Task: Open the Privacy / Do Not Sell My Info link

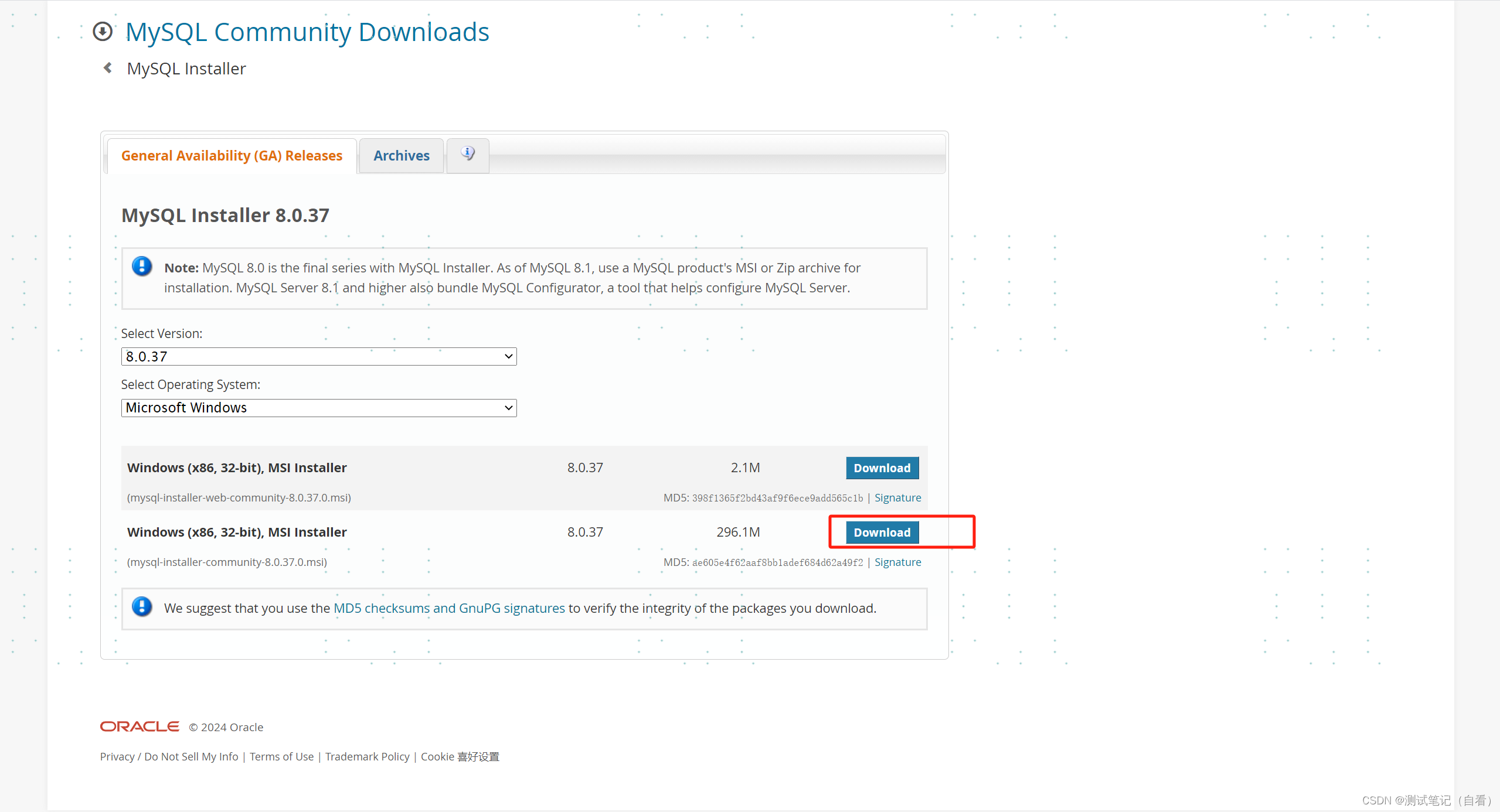Action: 169,757
